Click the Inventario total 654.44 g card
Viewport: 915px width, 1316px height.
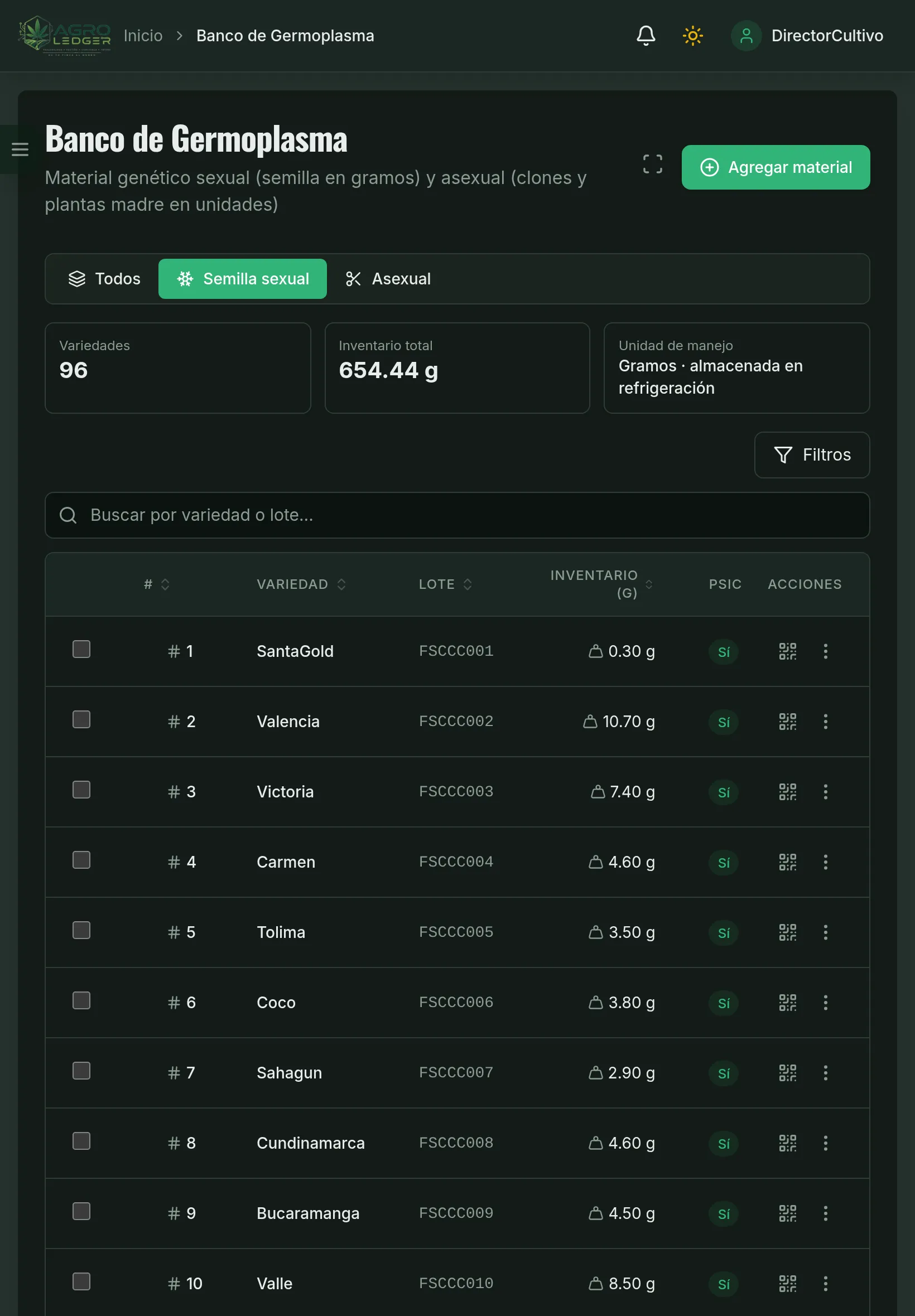(x=457, y=368)
